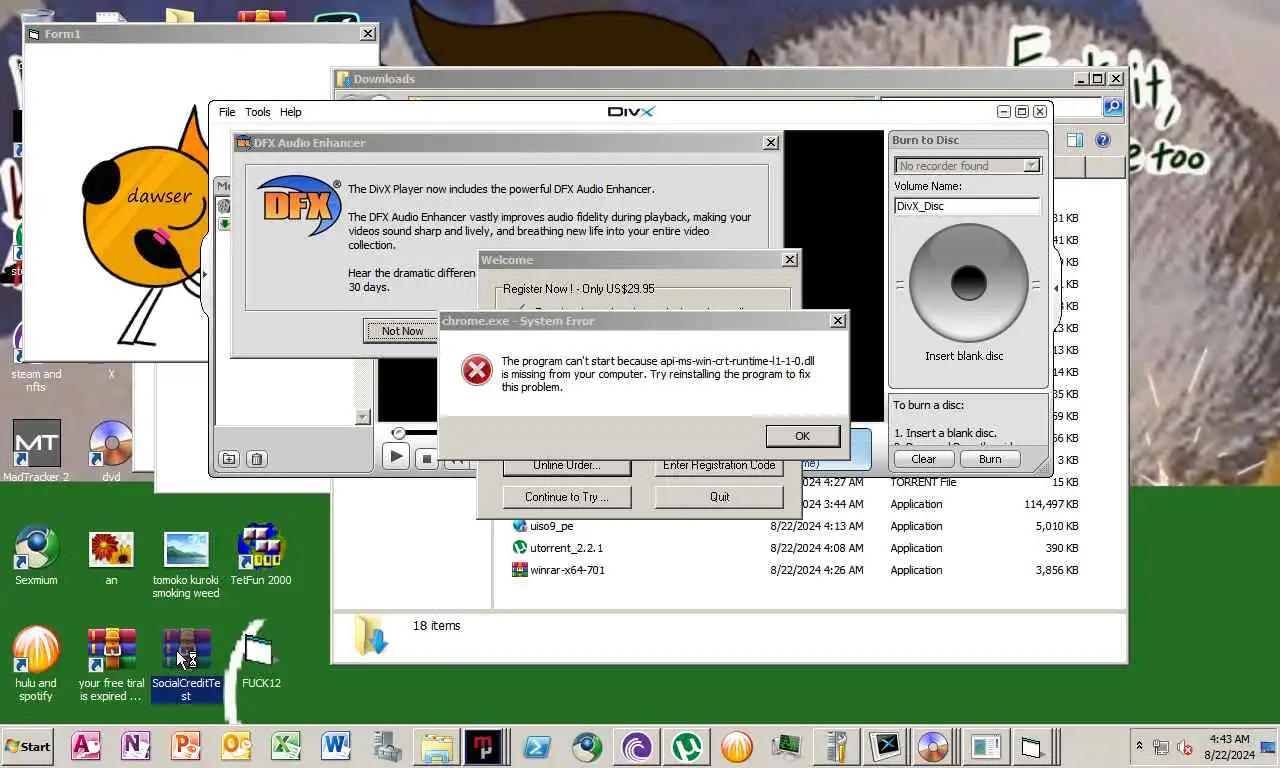Click Quit in the Welcome dialog

pos(719,497)
